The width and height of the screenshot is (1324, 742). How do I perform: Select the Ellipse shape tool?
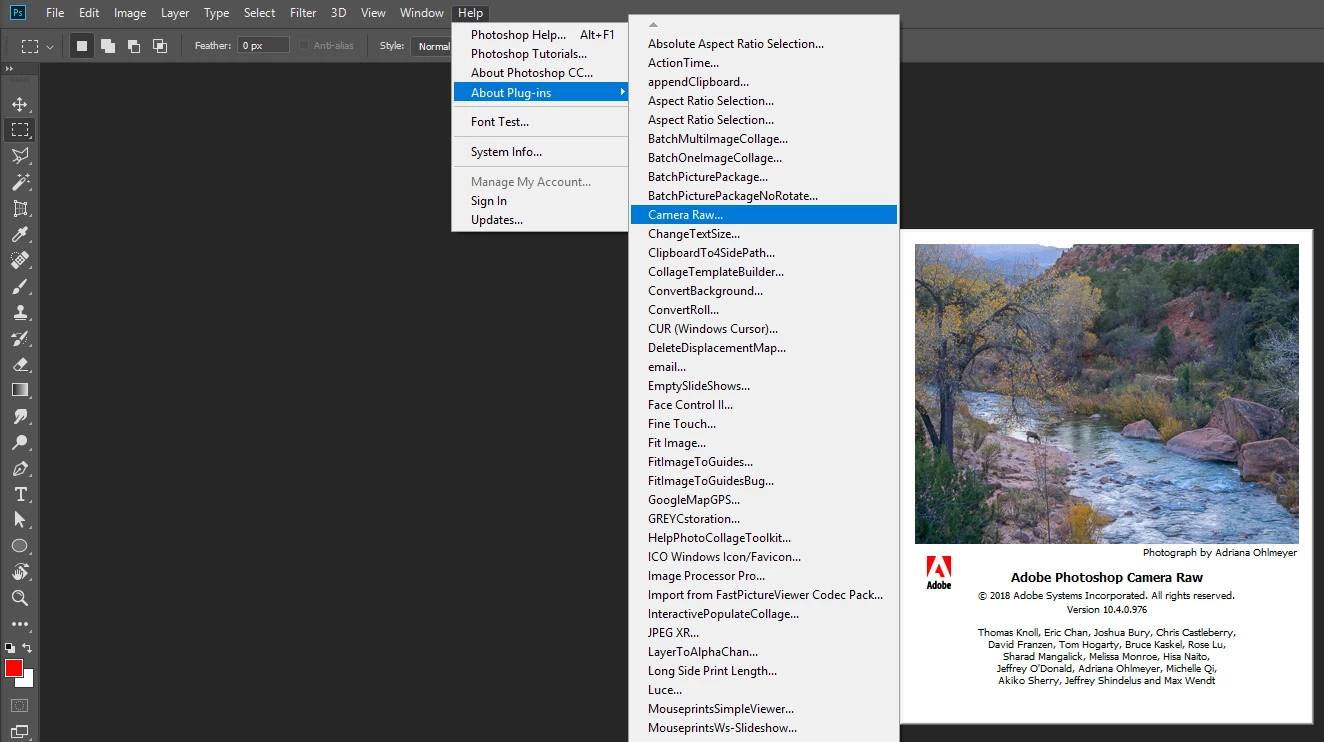pos(20,546)
